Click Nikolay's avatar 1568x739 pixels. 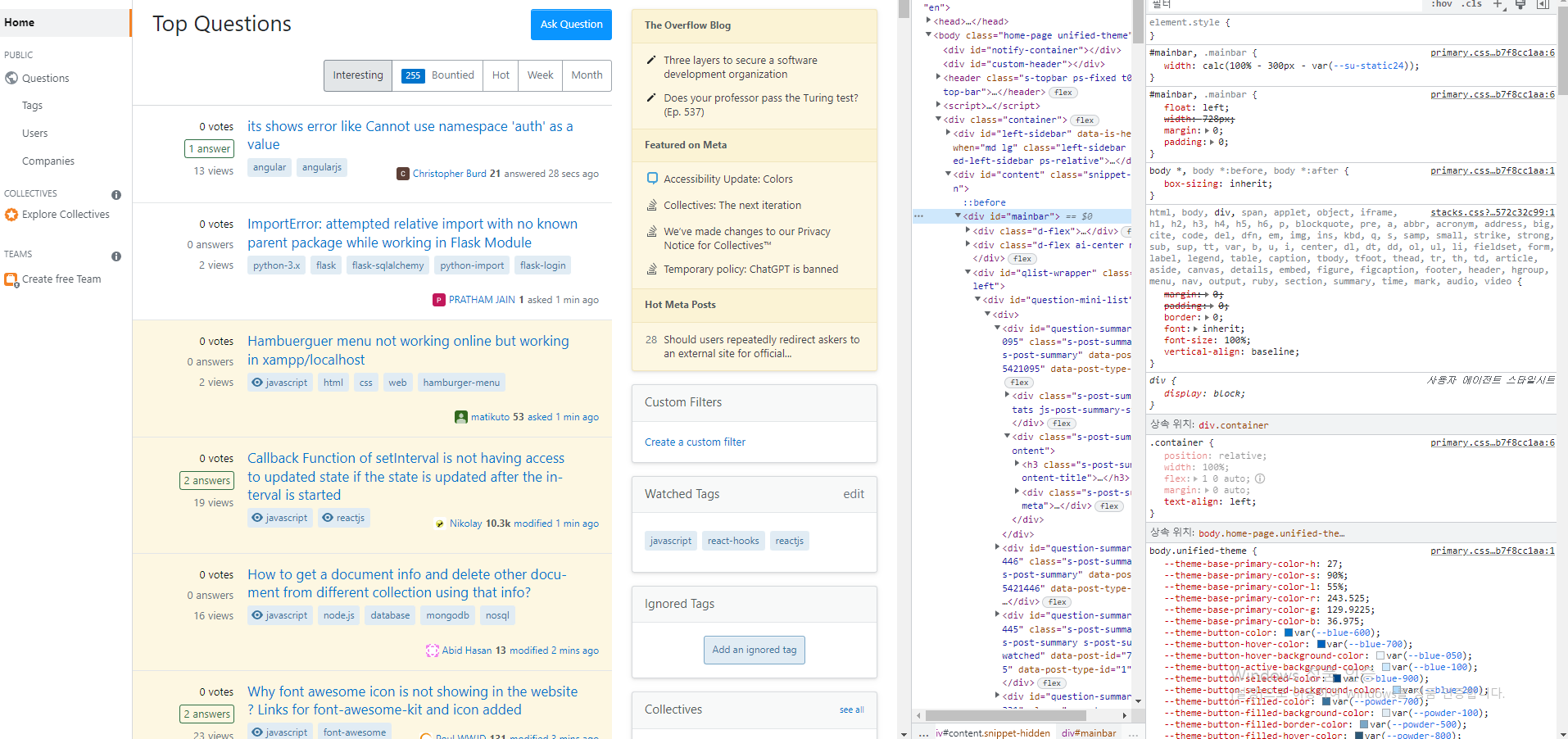(x=440, y=524)
